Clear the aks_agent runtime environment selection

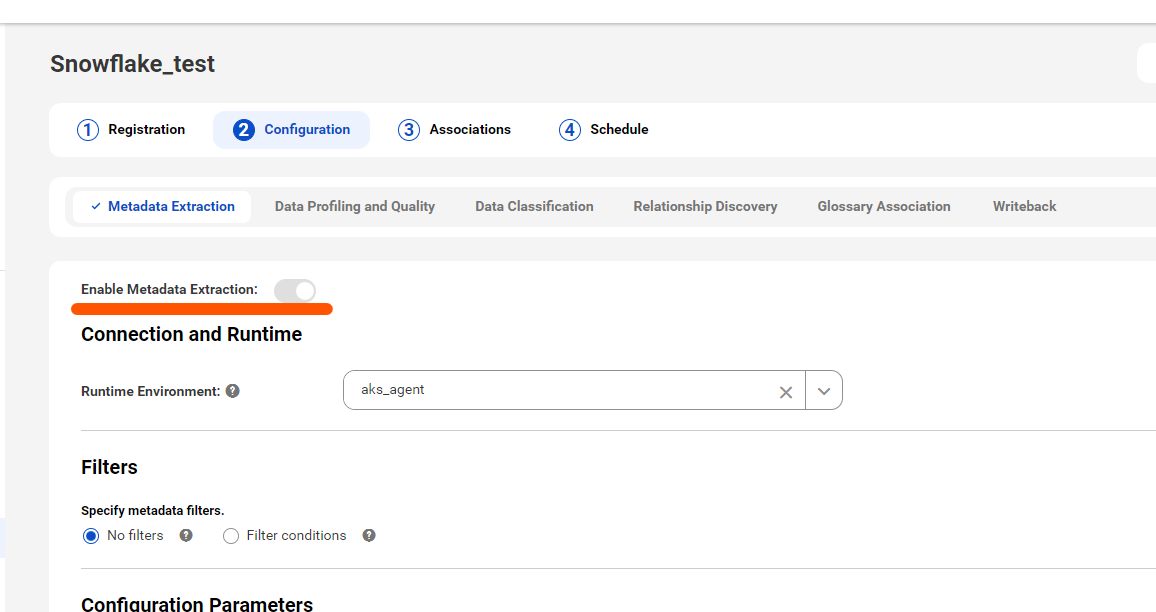[786, 392]
